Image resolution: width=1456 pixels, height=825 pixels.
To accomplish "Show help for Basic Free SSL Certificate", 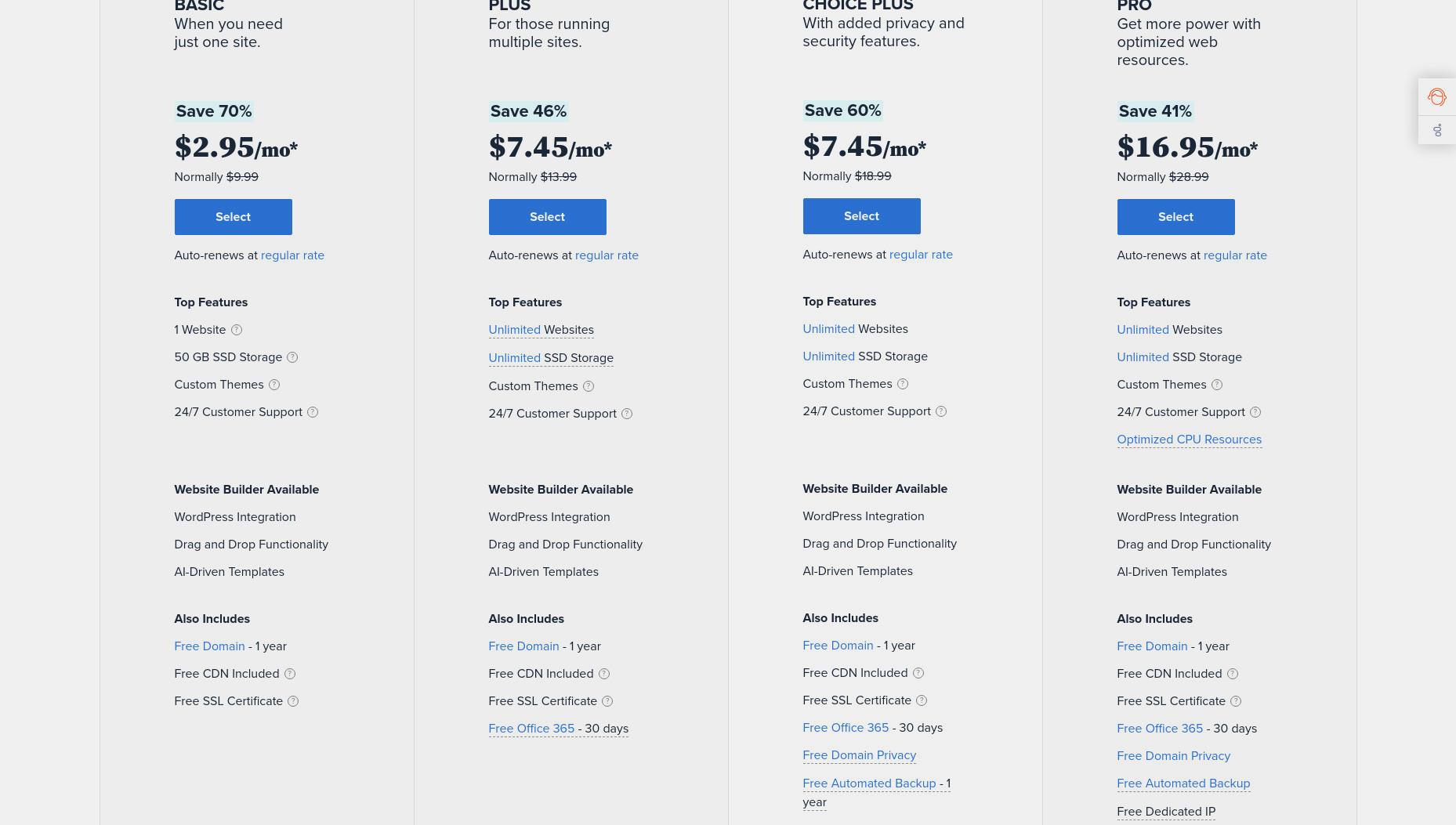I will coord(293,701).
